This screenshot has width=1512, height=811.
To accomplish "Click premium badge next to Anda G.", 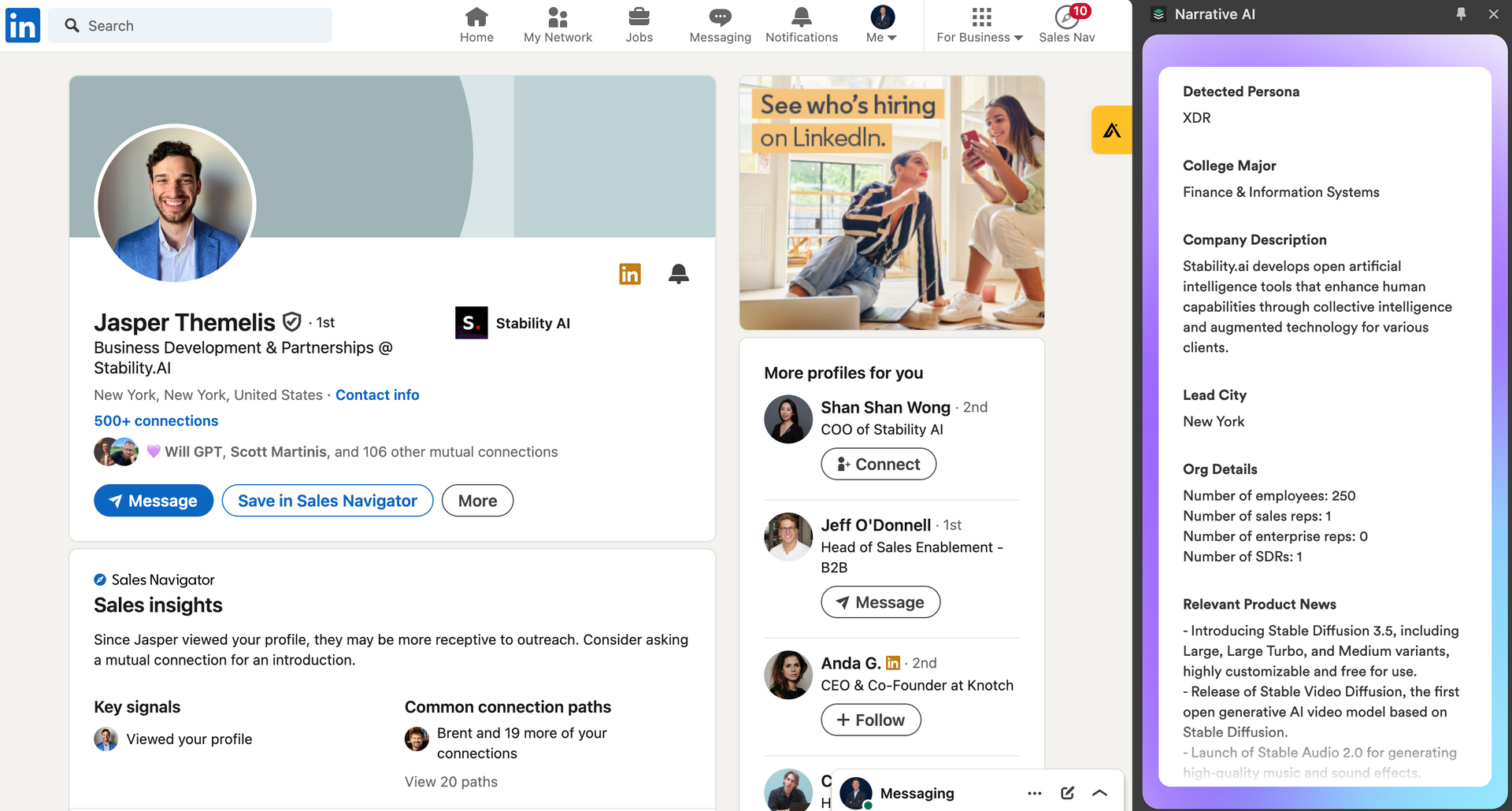I will point(893,663).
